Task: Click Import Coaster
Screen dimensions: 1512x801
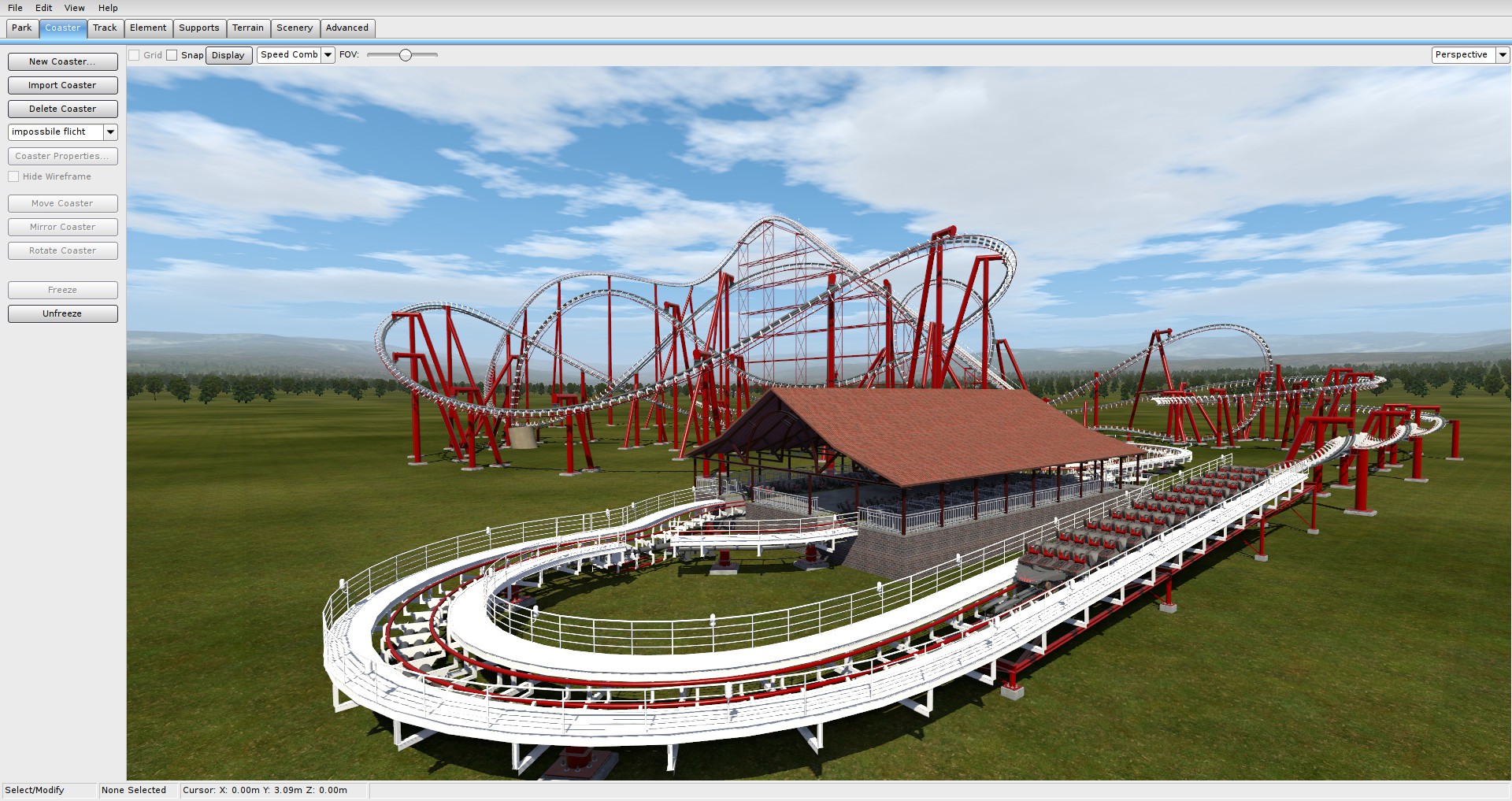Action: pos(63,85)
